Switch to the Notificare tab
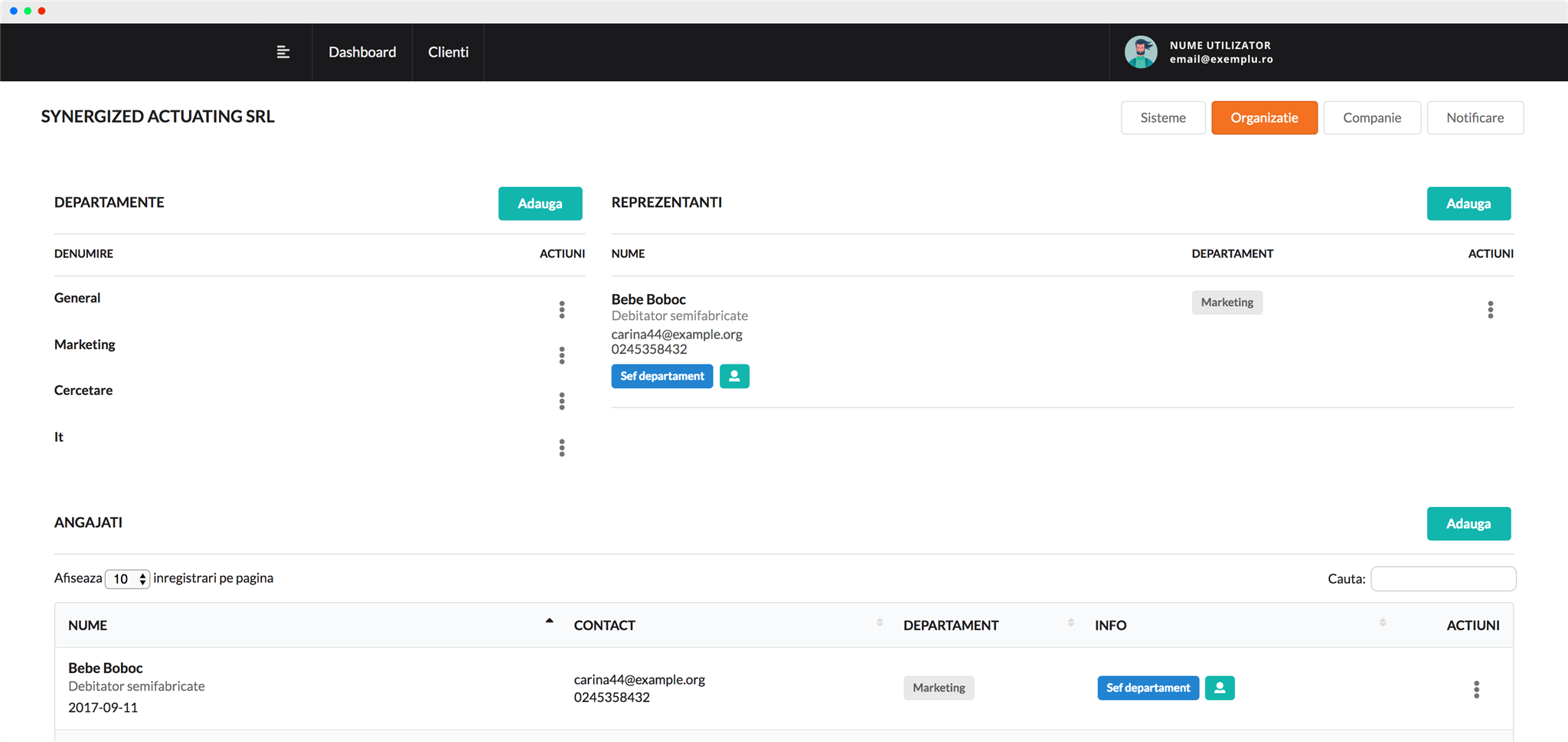 pyautogui.click(x=1475, y=118)
